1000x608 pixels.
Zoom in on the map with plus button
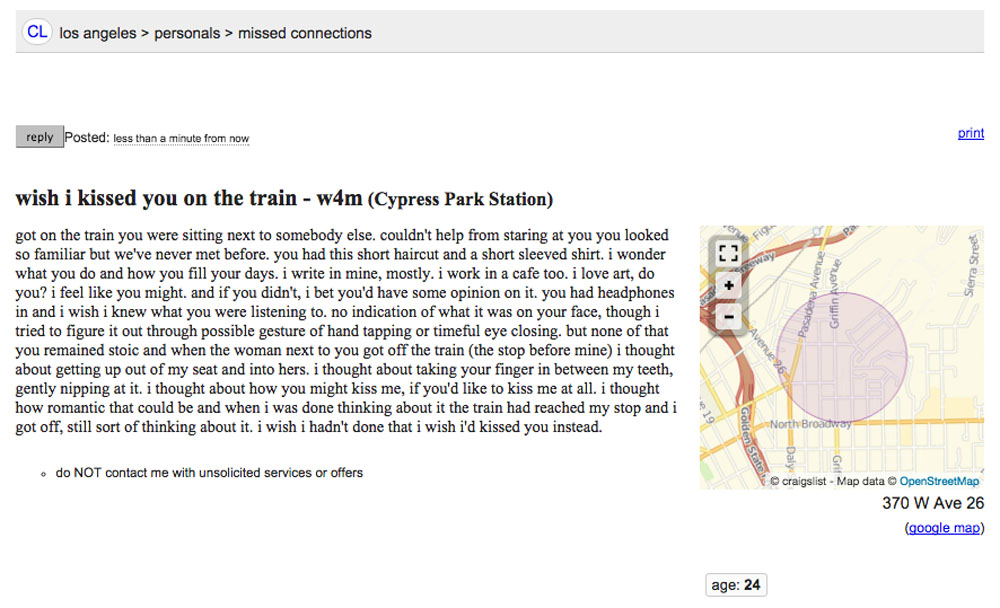coord(728,285)
